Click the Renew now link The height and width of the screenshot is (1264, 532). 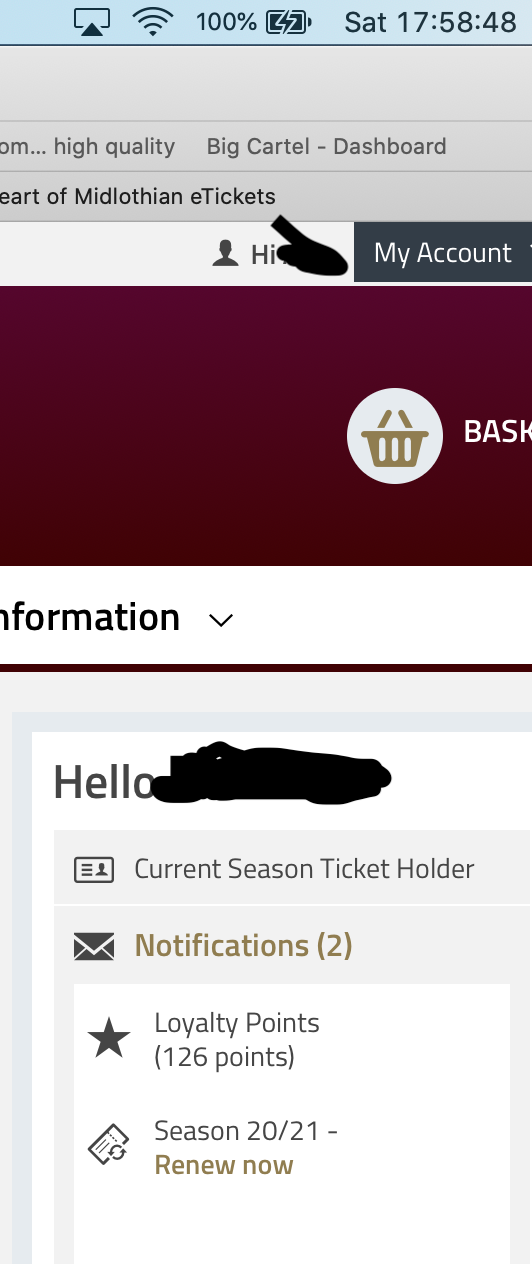(224, 1165)
